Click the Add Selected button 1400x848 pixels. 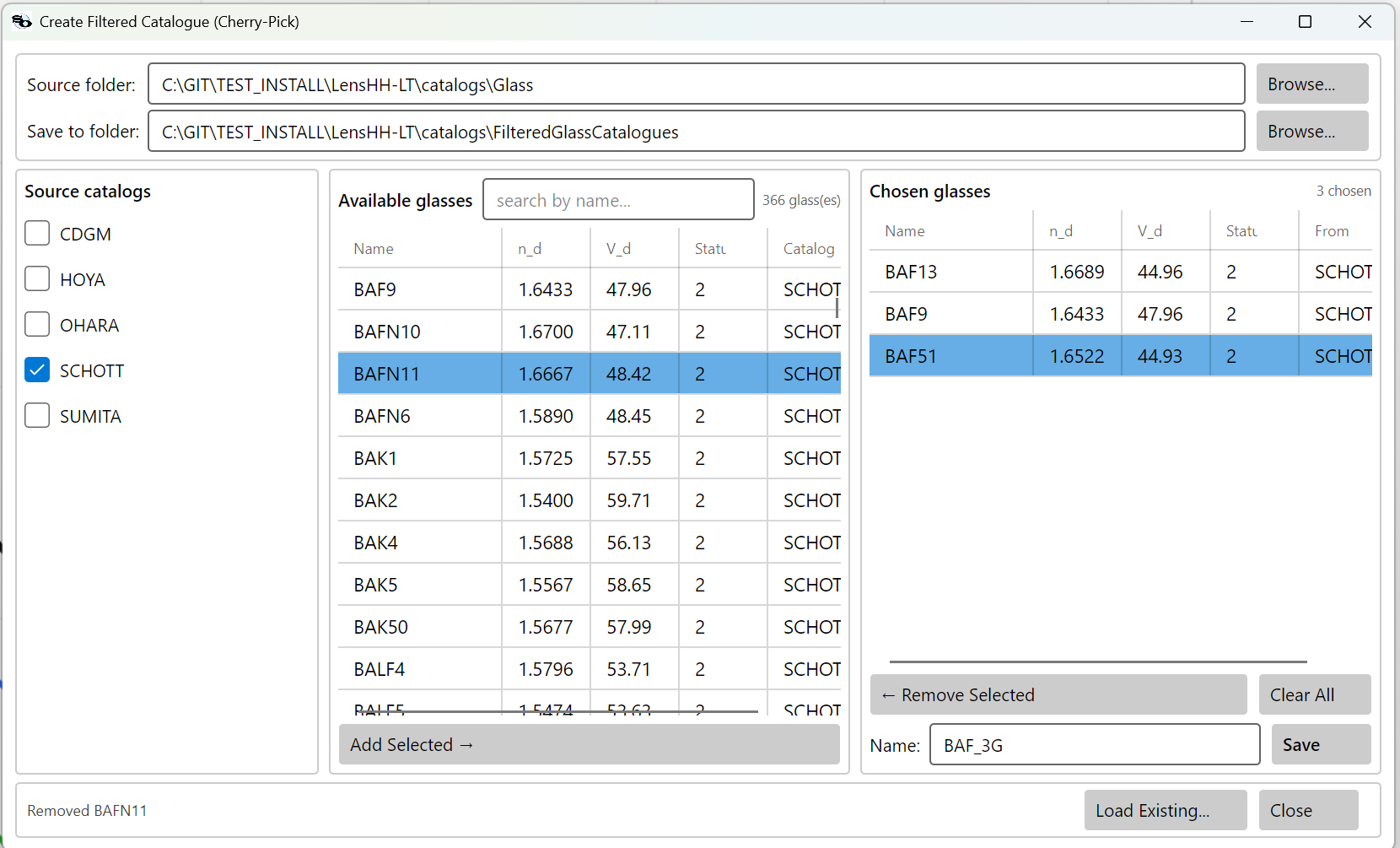click(590, 744)
